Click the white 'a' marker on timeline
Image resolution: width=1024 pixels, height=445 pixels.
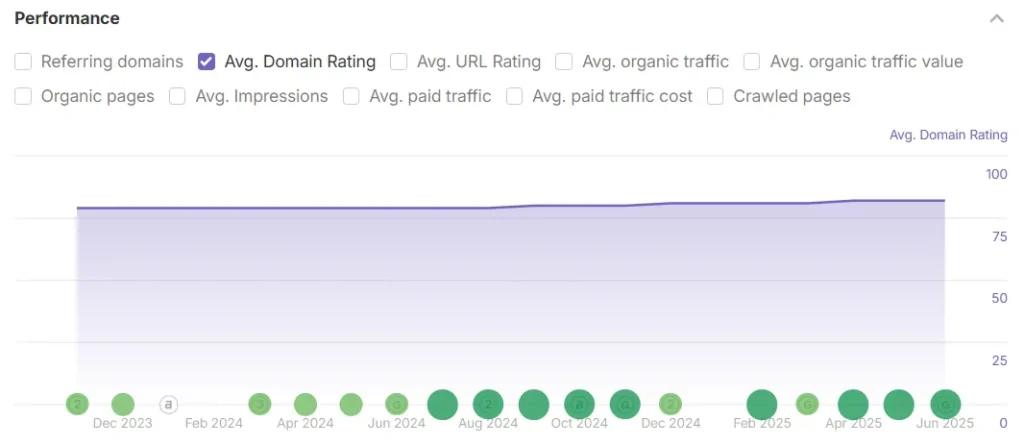pos(169,405)
